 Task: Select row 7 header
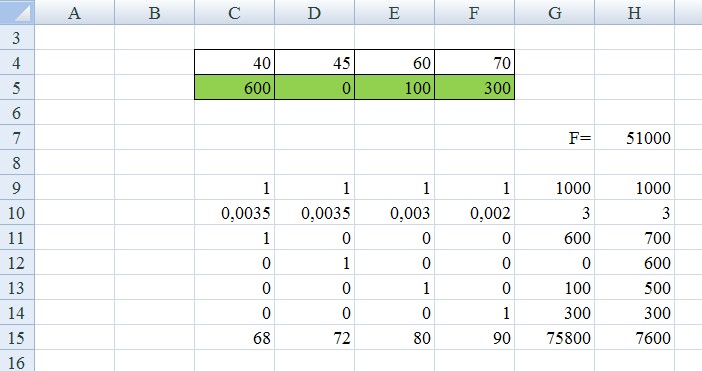[17, 137]
